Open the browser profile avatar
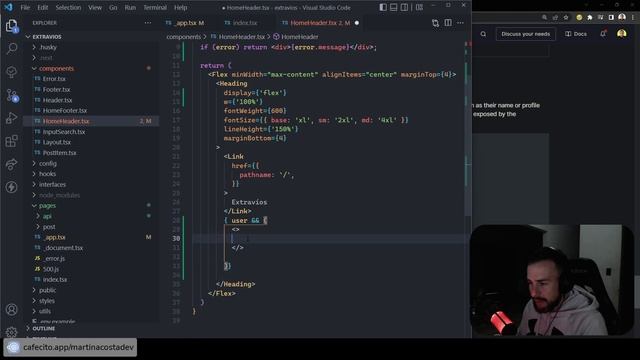This screenshot has height=360, width=640. coord(622,34)
